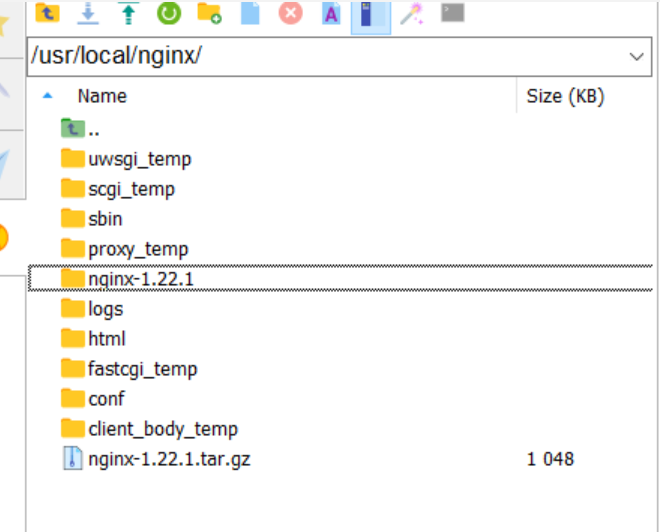This screenshot has width=660, height=532.
Task: Sort by the Size (KB) column header
Action: [565, 96]
